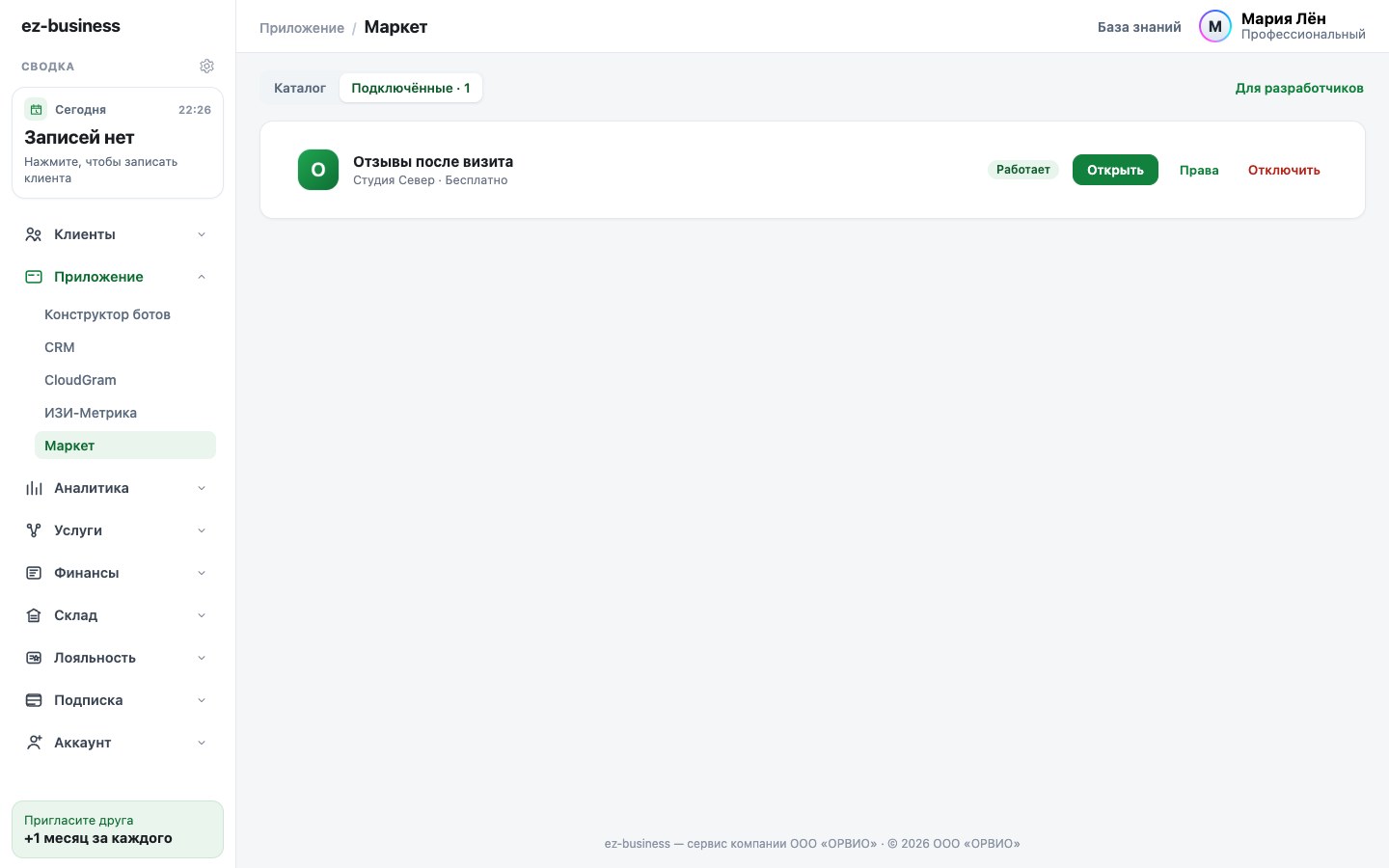The height and width of the screenshot is (868, 1389).
Task: Click the calendar icon next to Сегодня
Action: [36, 109]
